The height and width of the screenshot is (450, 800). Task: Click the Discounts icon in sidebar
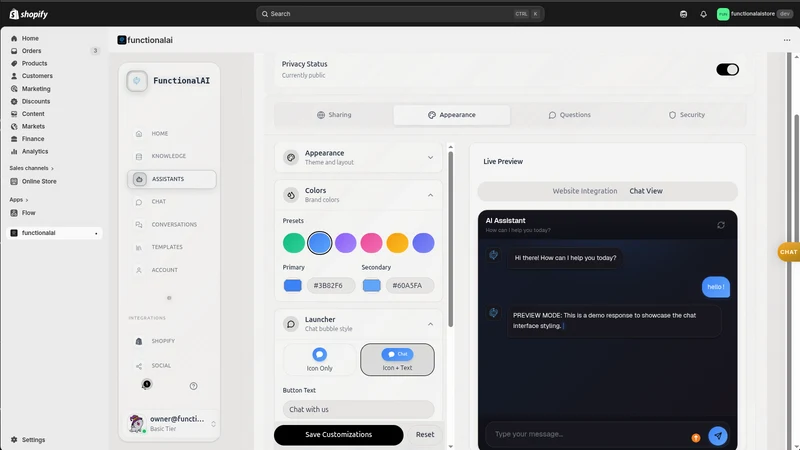coord(14,101)
